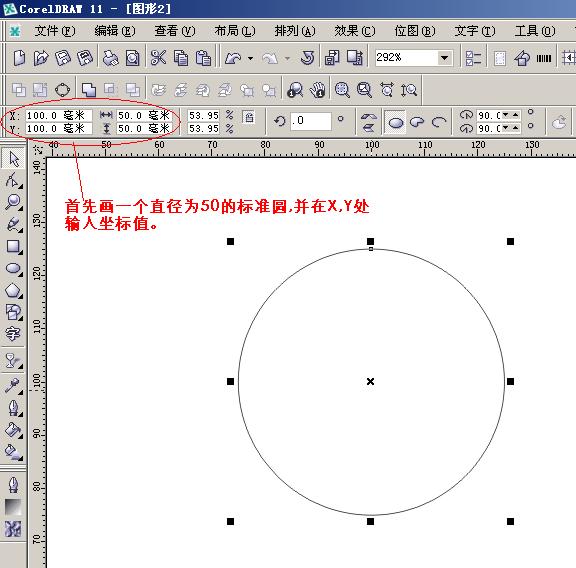Select the Eyedropper tool
Image resolution: width=576 pixels, height=568 pixels.
coord(13,386)
